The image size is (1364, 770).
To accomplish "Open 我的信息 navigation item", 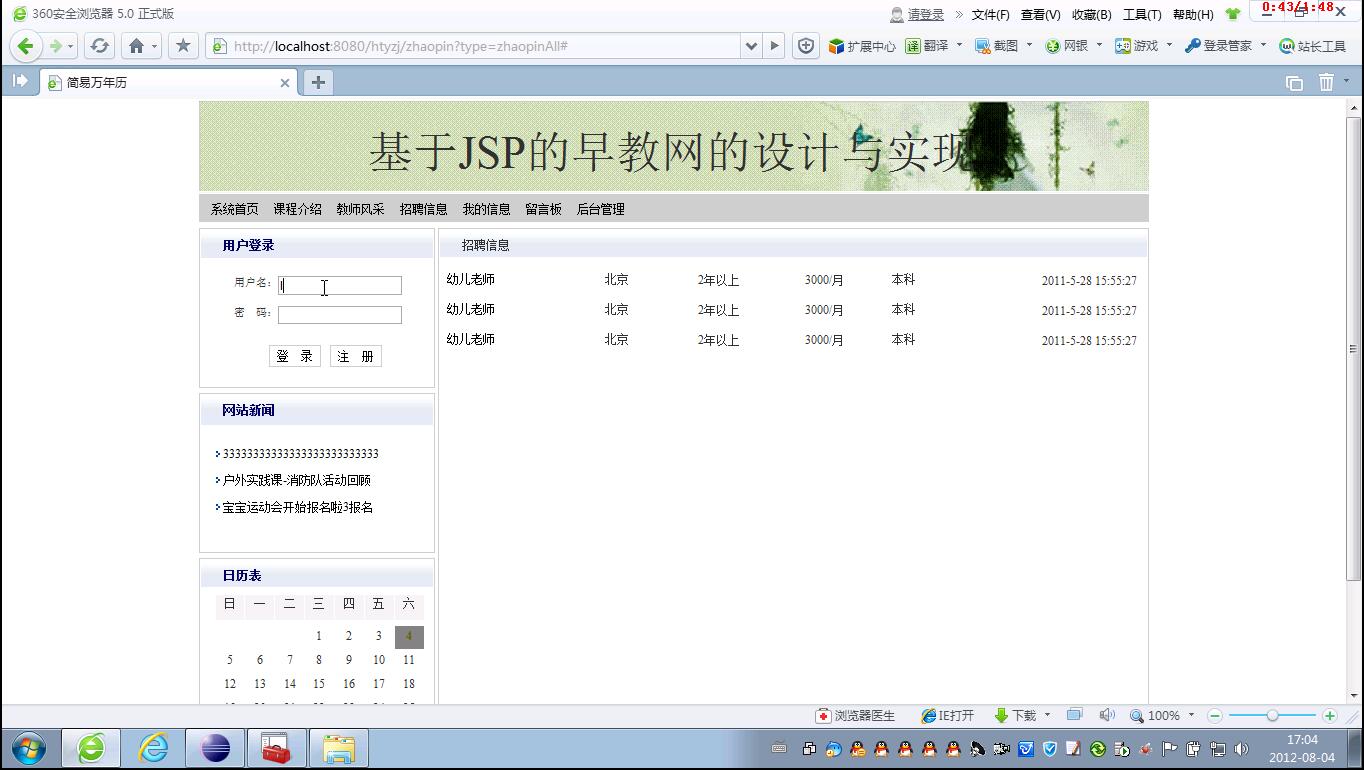I will point(486,209).
